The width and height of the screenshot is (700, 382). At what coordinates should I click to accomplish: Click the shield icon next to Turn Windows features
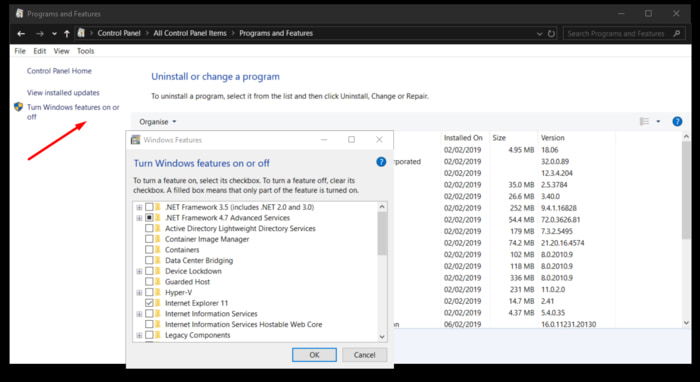tap(18, 107)
